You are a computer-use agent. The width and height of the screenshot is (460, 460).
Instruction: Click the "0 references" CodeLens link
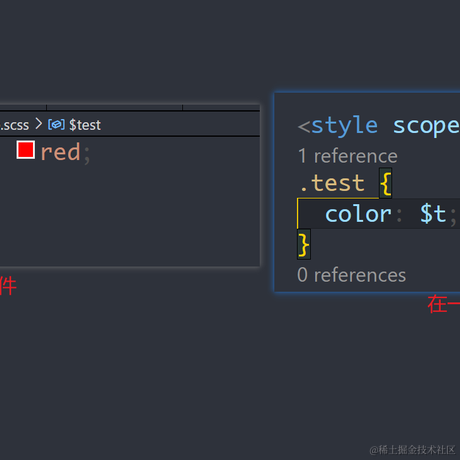351,275
